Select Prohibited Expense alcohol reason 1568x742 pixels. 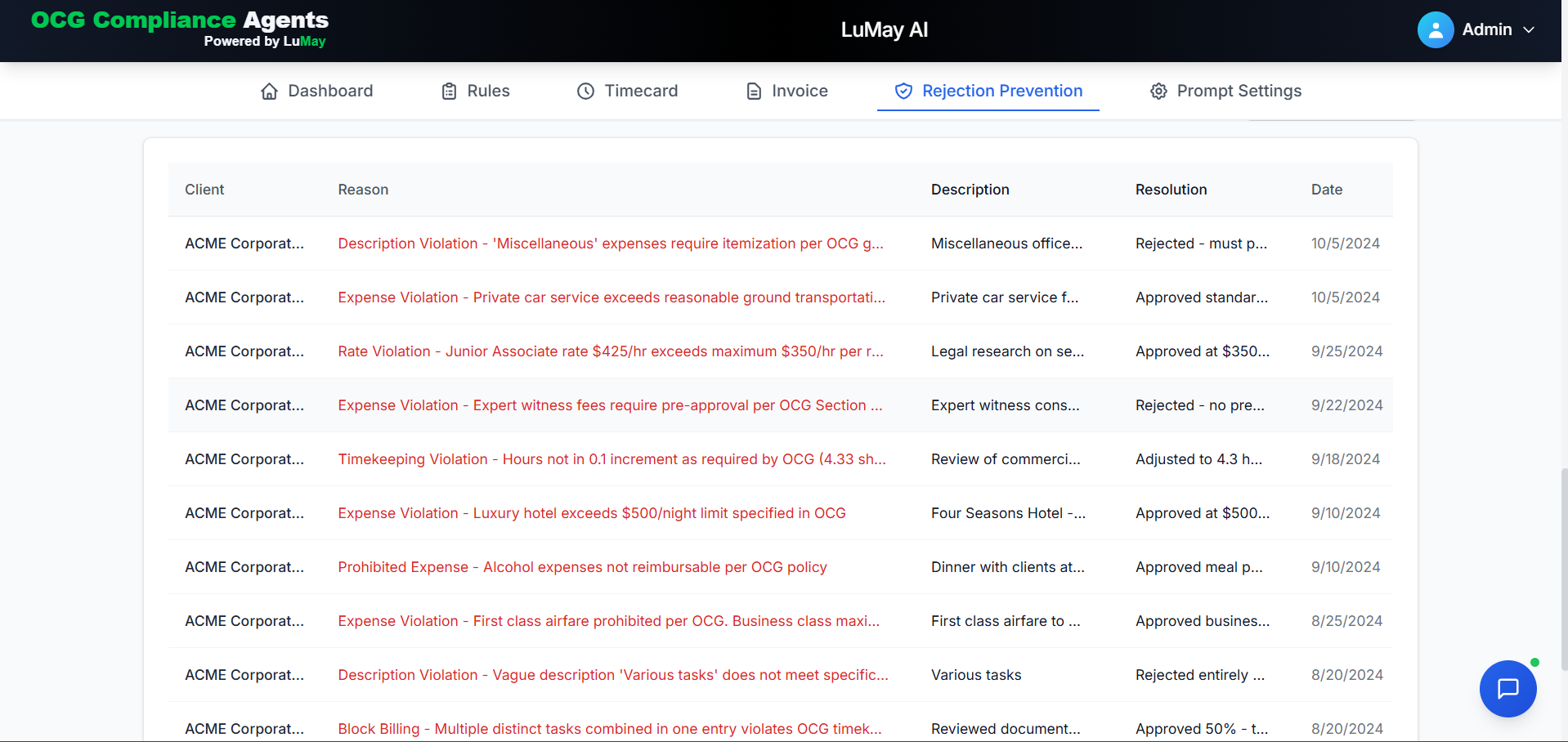tap(582, 567)
